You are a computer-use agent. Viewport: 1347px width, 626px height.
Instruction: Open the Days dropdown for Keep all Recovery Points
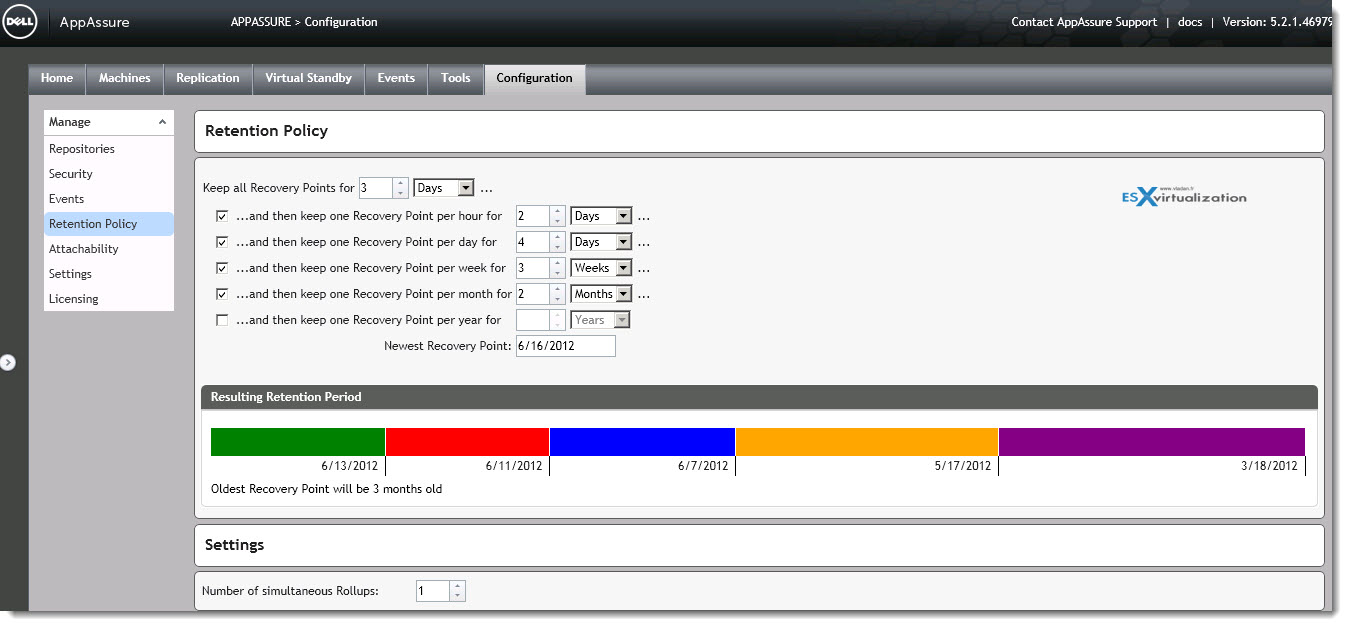[444, 188]
